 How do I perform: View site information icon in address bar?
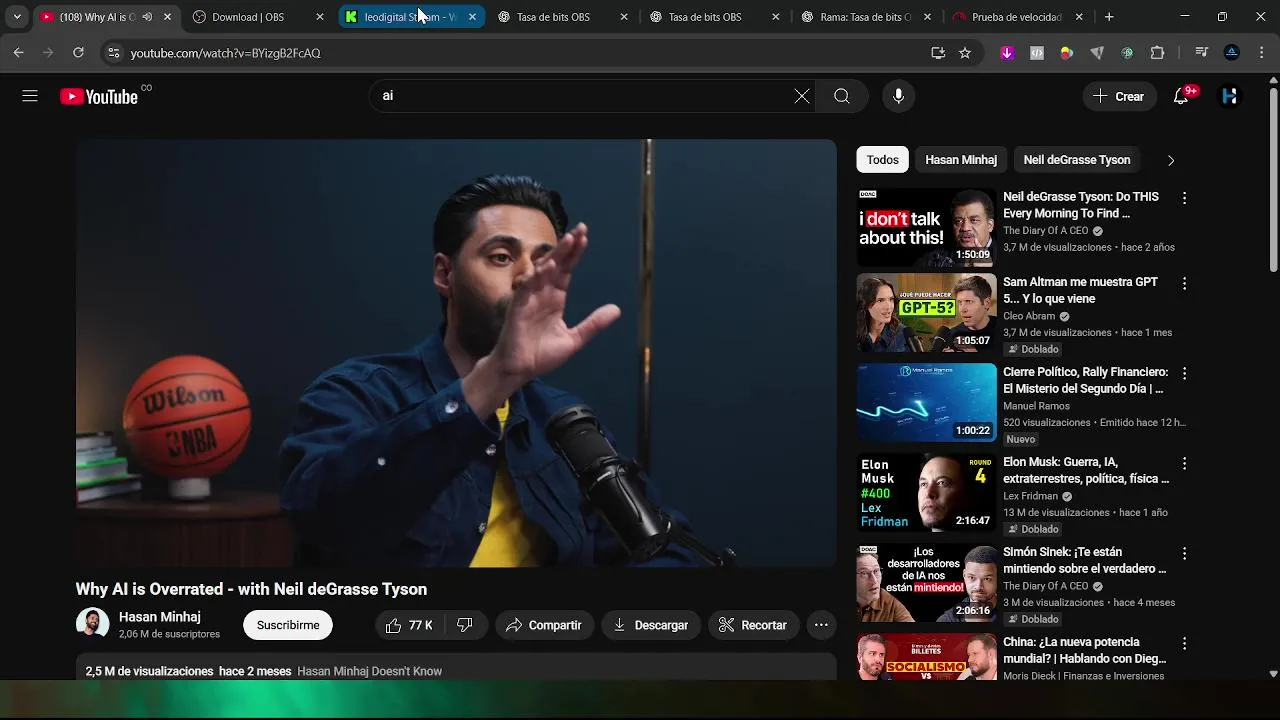pyautogui.click(x=113, y=53)
